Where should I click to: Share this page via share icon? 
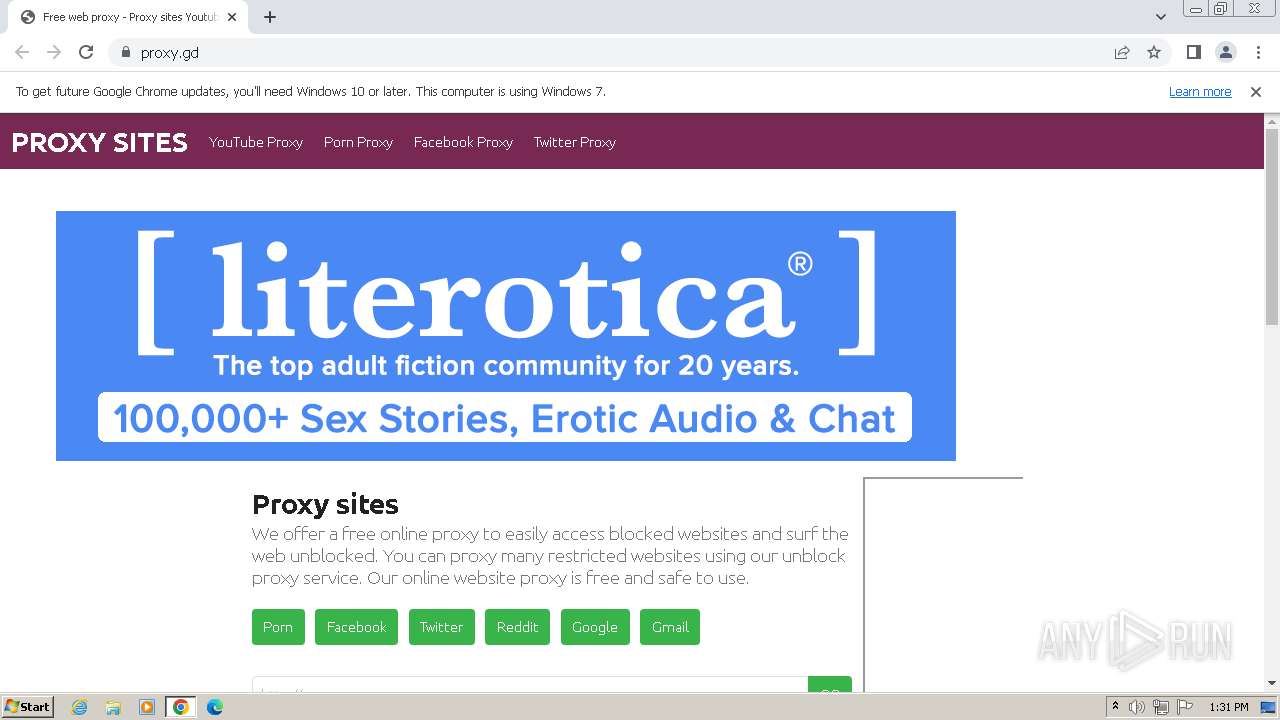[1122, 52]
